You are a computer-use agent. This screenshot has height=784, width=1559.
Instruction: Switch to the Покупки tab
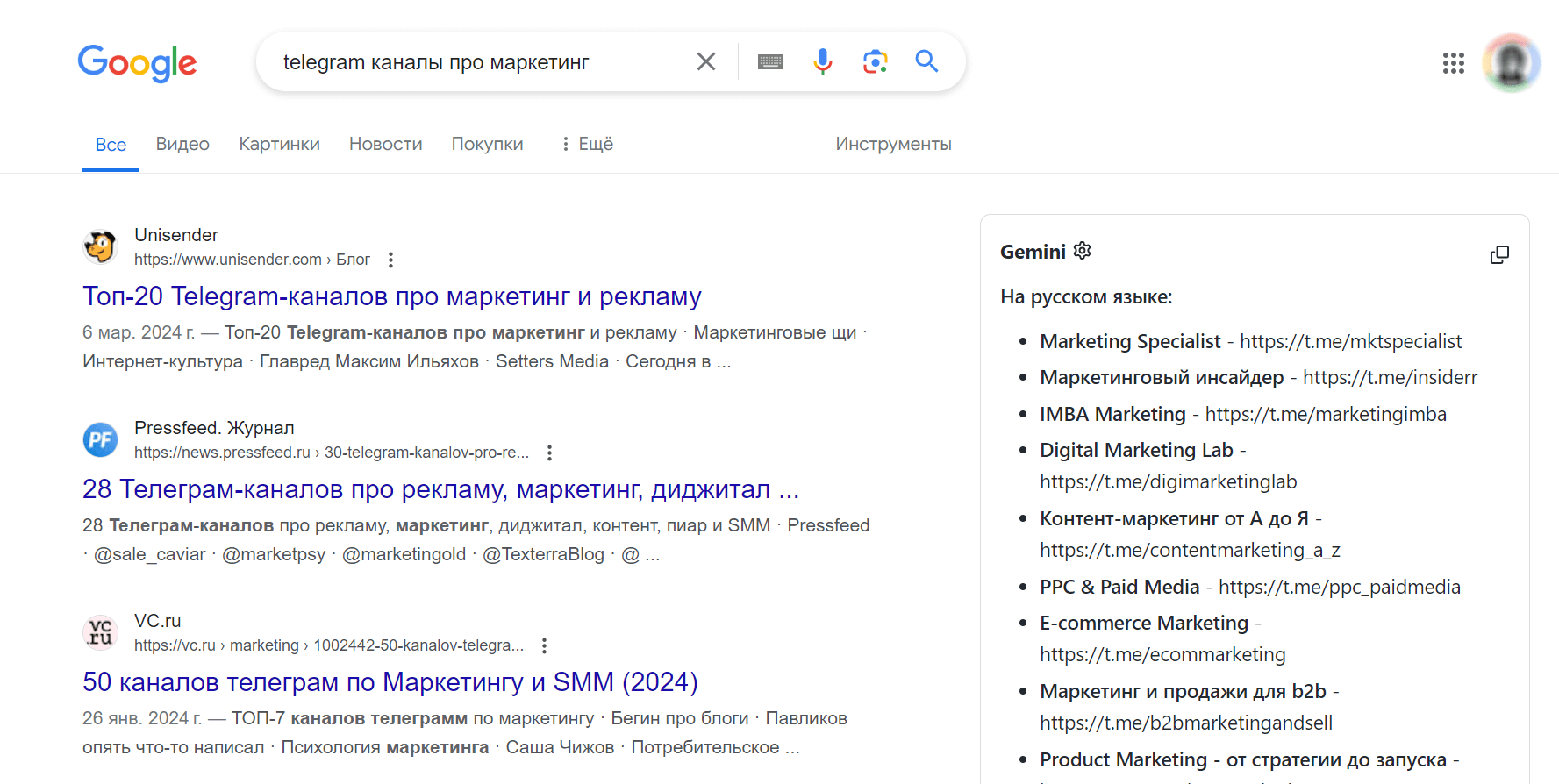pos(487,144)
